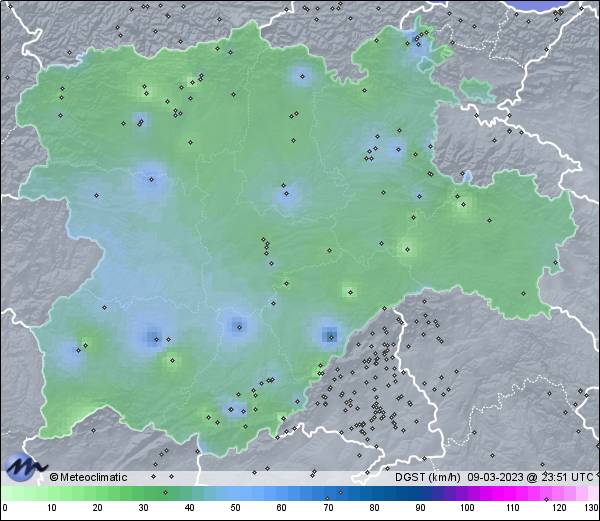600x521 pixels.
Task: Click the legend value 100
Action: point(467,508)
